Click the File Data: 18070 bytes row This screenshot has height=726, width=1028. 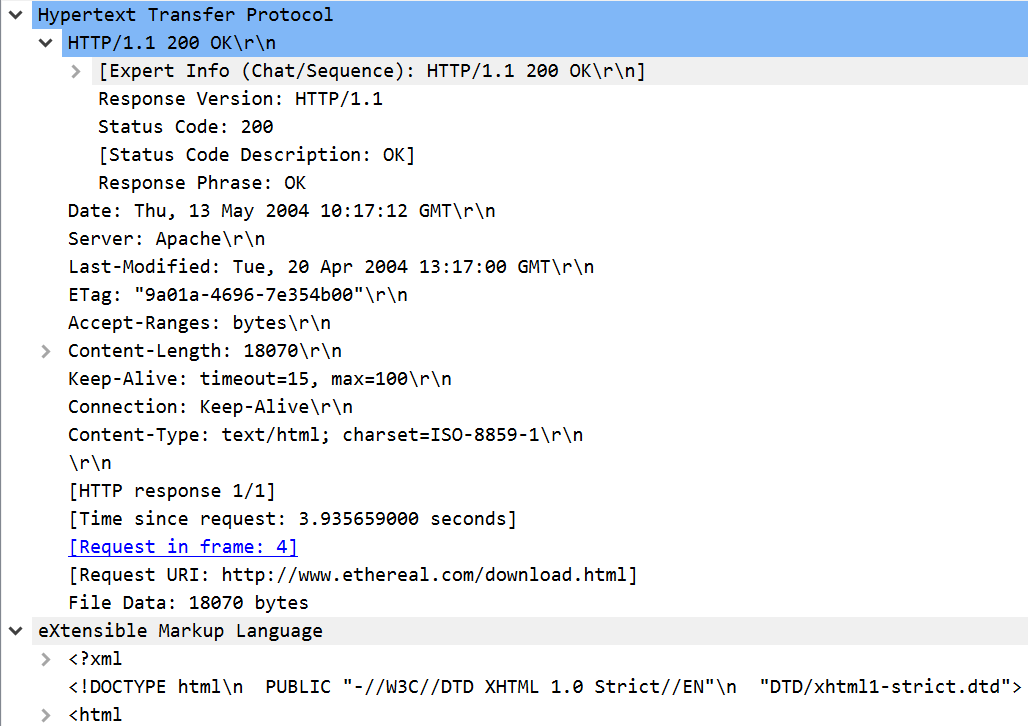[x=188, y=603]
